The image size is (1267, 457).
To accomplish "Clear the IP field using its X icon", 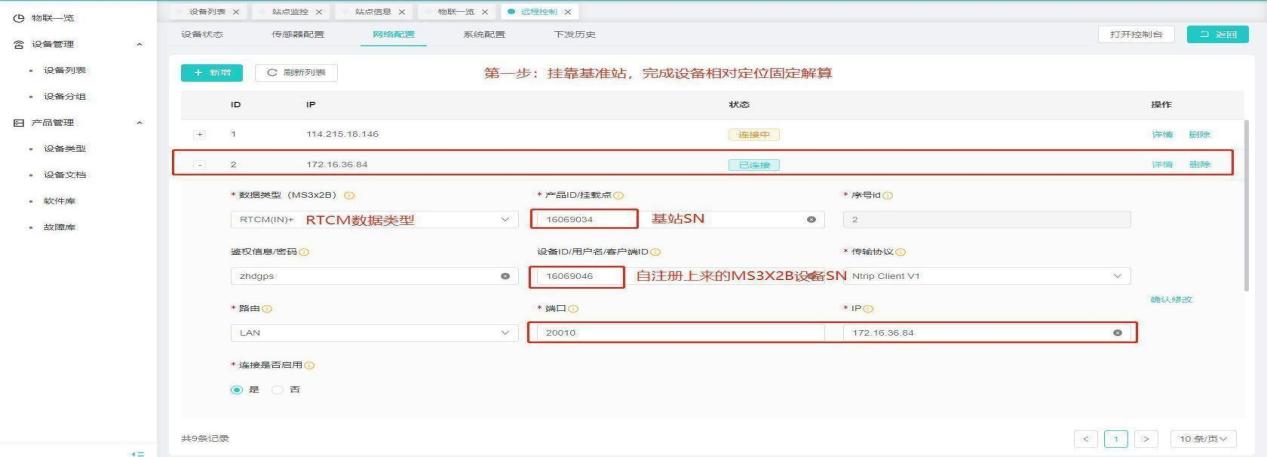I will [1116, 332].
